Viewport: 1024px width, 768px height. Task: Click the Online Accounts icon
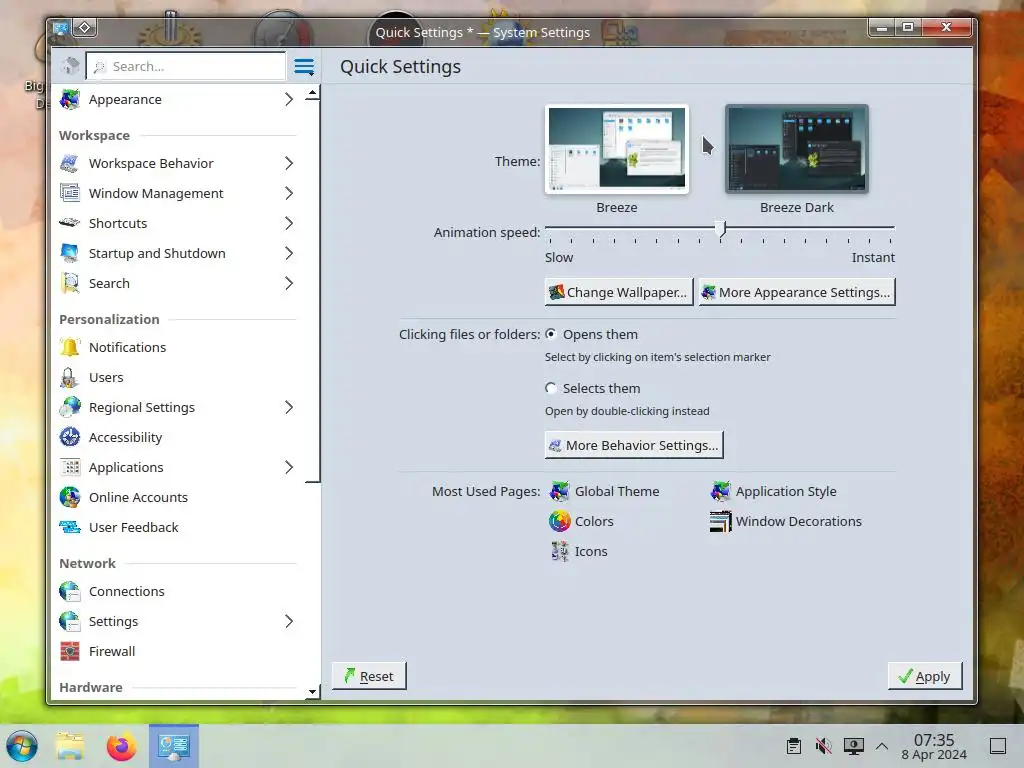coord(70,498)
